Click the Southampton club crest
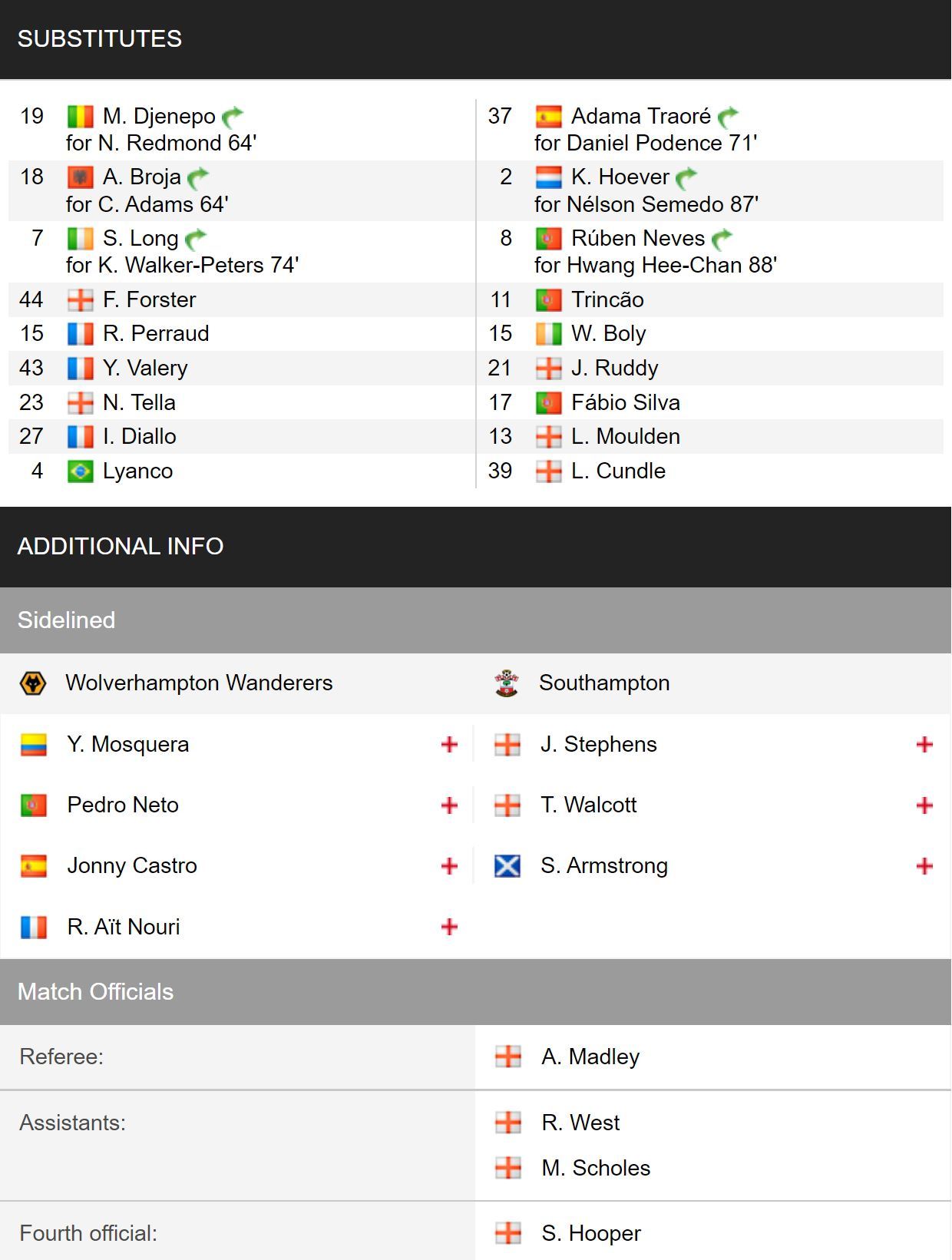952x1260 pixels. tap(507, 683)
